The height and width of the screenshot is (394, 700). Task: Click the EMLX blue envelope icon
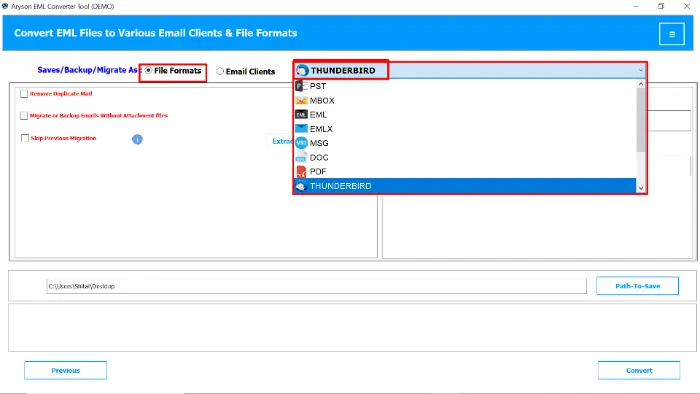pos(302,129)
